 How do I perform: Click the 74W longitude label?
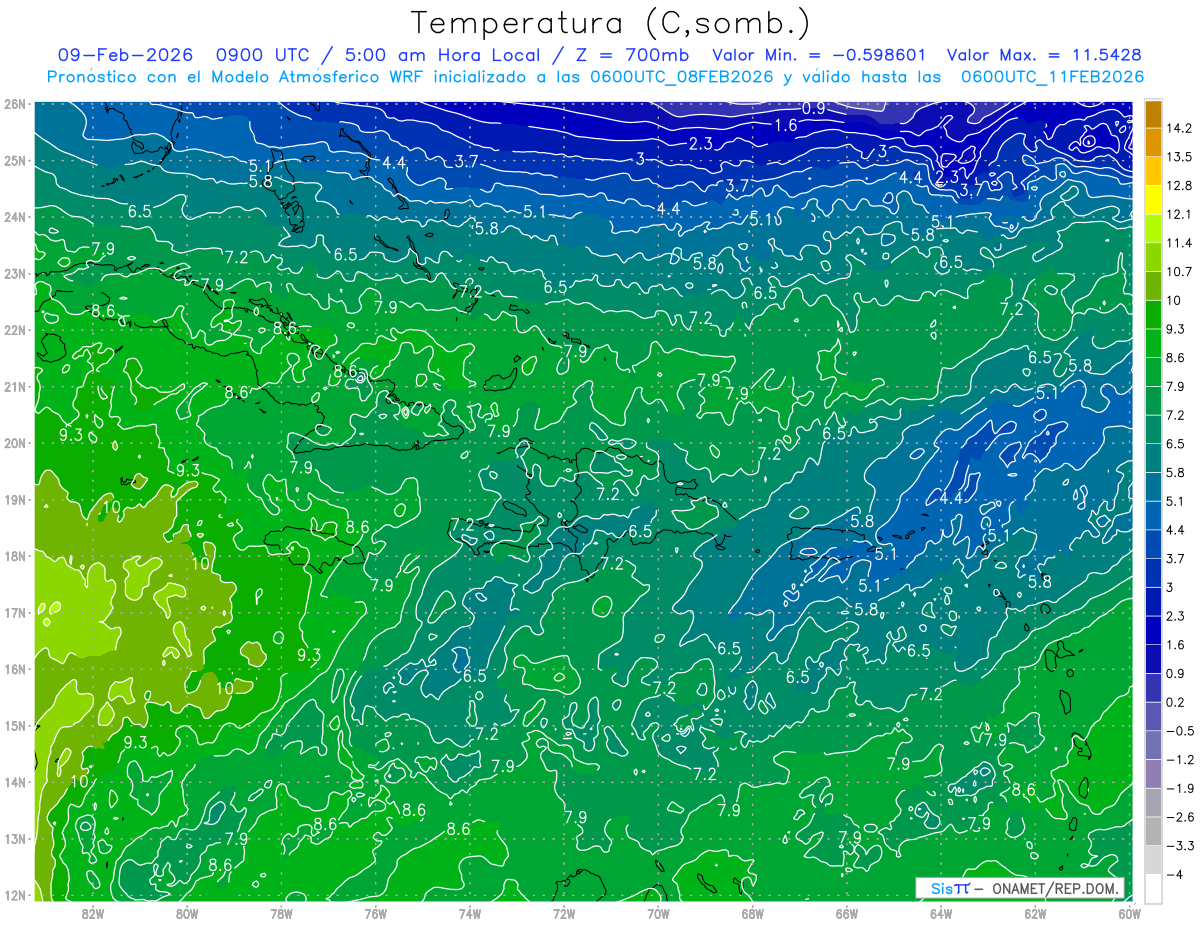coord(470,913)
